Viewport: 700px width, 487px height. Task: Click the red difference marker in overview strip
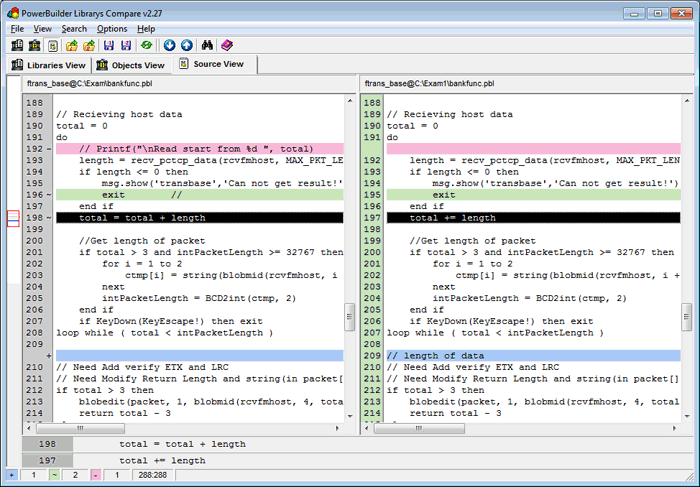click(x=13, y=218)
